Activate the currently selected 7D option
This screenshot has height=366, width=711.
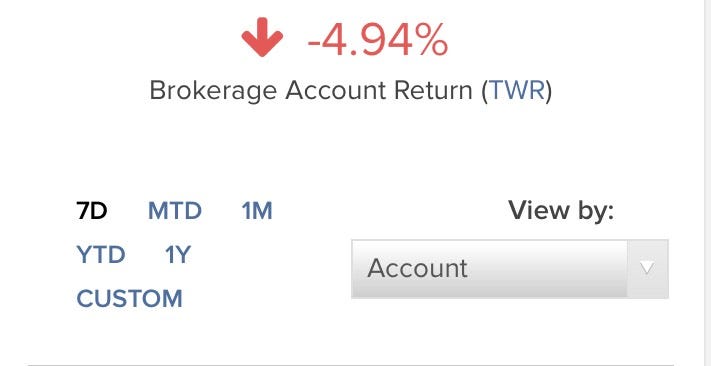point(92,211)
